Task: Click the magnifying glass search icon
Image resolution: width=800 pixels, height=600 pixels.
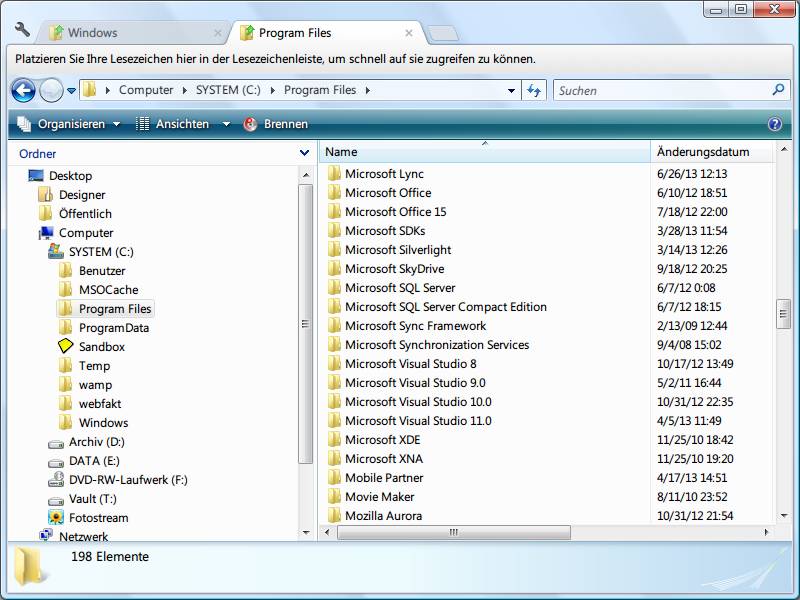Action: [x=778, y=90]
